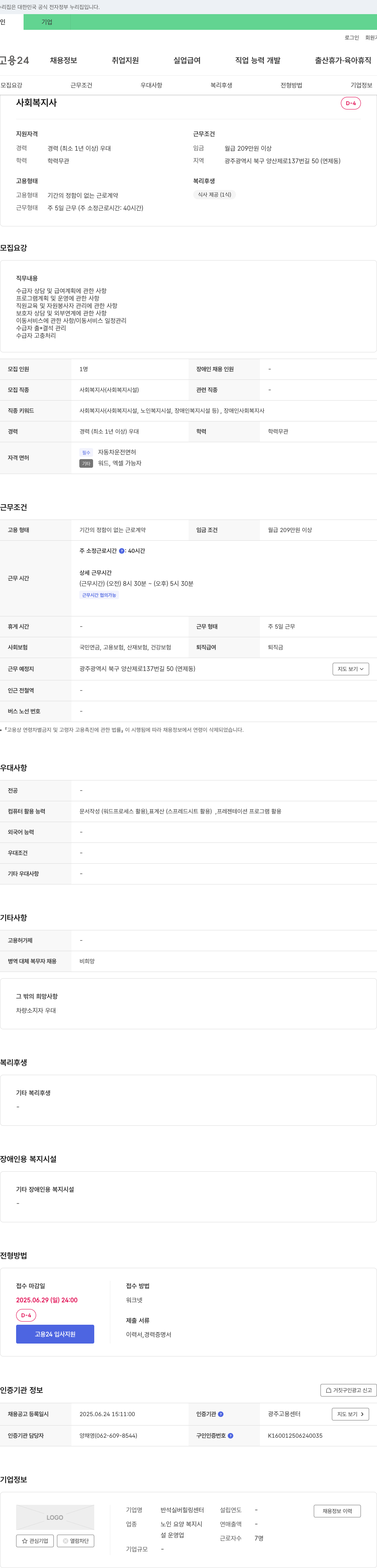Click the contact 양채영(062-609-8544)
The image size is (377, 1568).
coord(108,1435)
